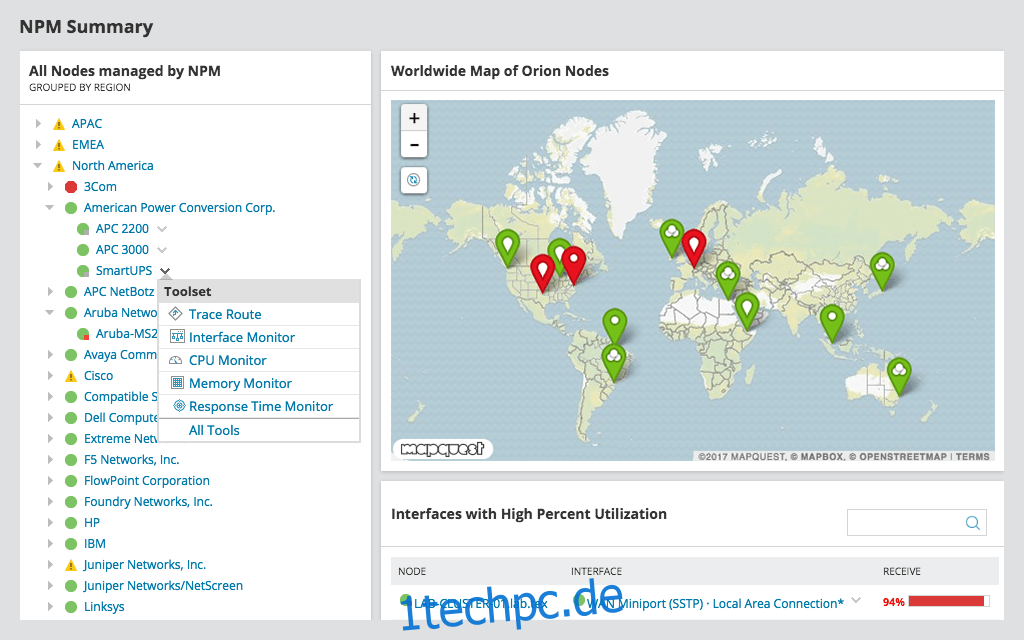Zoom in on the world map
The width and height of the screenshot is (1024, 640).
[414, 118]
